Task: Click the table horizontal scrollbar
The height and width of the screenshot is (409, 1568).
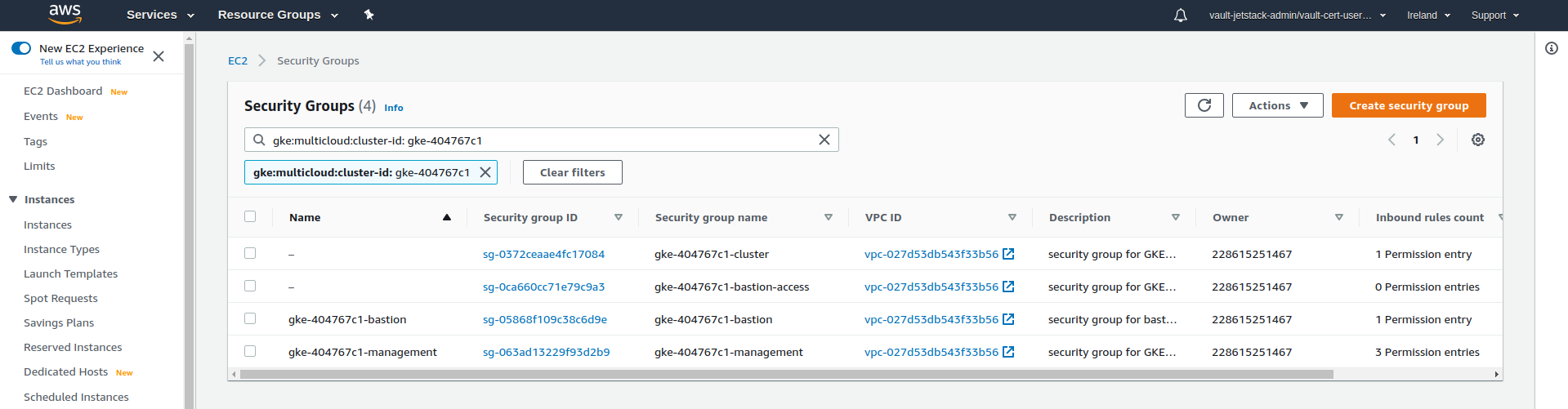Action: point(786,374)
